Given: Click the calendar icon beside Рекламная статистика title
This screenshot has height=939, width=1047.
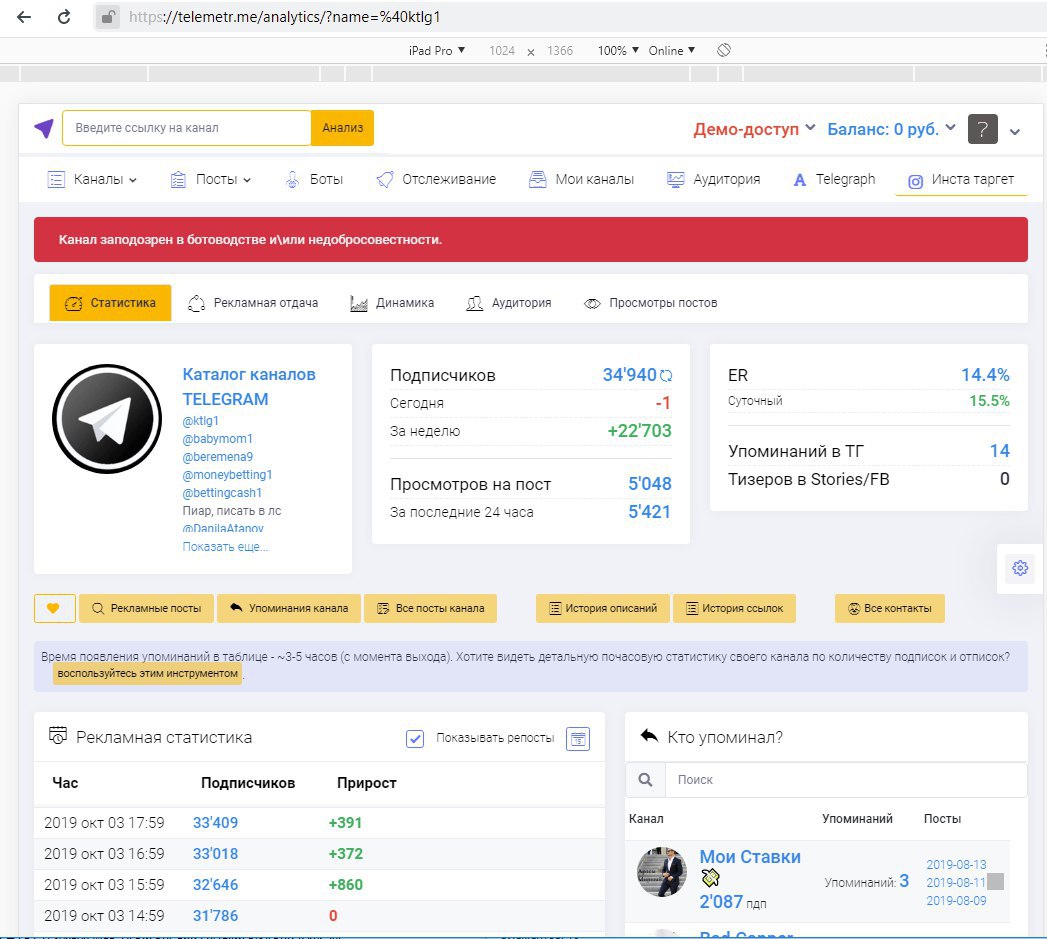Looking at the screenshot, I should click(x=58, y=735).
